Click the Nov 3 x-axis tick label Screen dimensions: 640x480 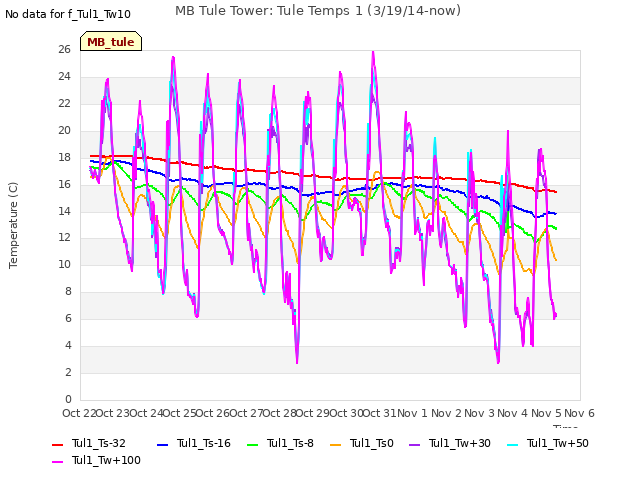point(479,413)
